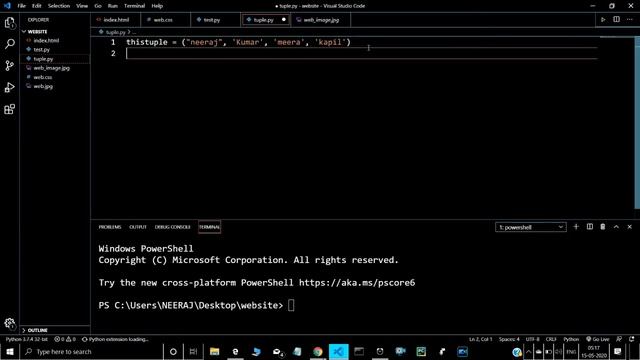Click Cortana circle on taskbar

173,351
